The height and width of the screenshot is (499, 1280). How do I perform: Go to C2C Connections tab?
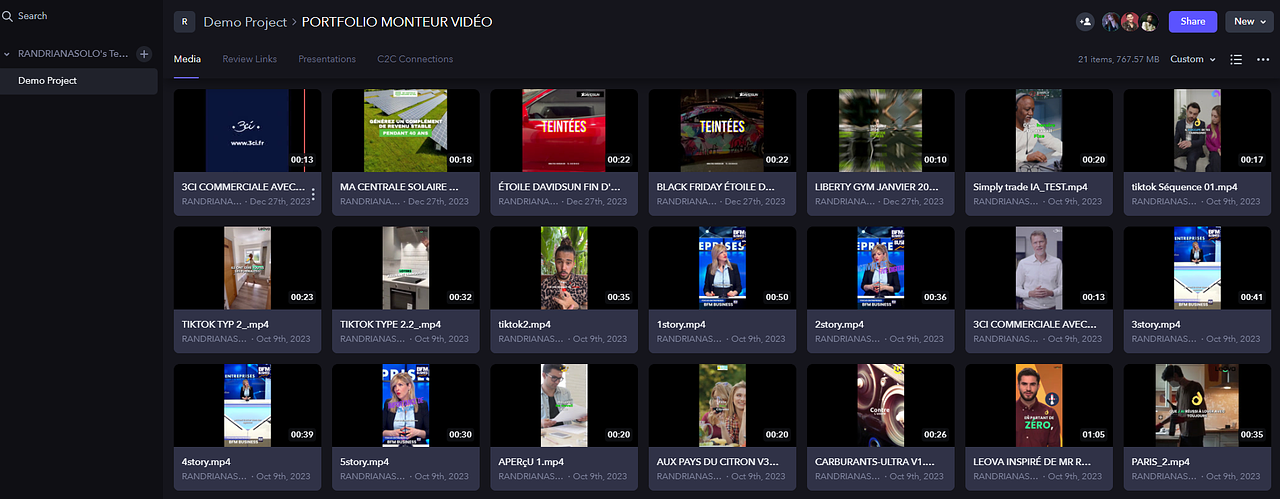point(415,59)
